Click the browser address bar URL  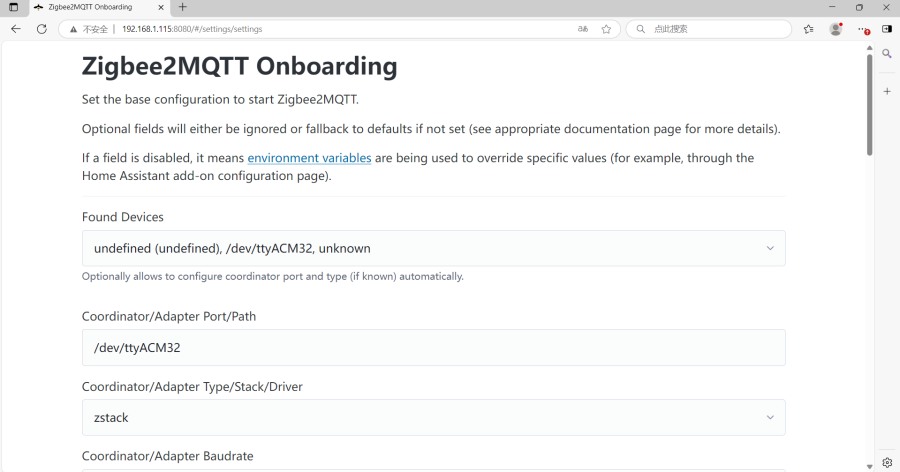[x=192, y=29]
